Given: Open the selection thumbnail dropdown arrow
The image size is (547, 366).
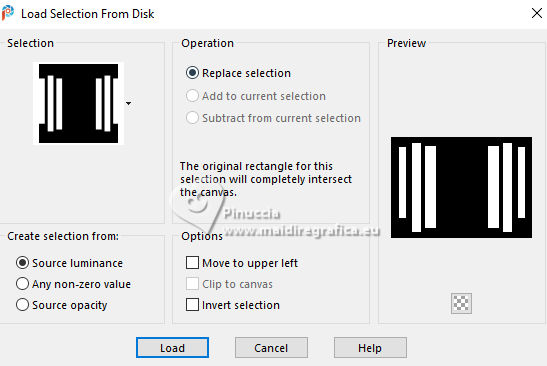Looking at the screenshot, I should (x=129, y=103).
